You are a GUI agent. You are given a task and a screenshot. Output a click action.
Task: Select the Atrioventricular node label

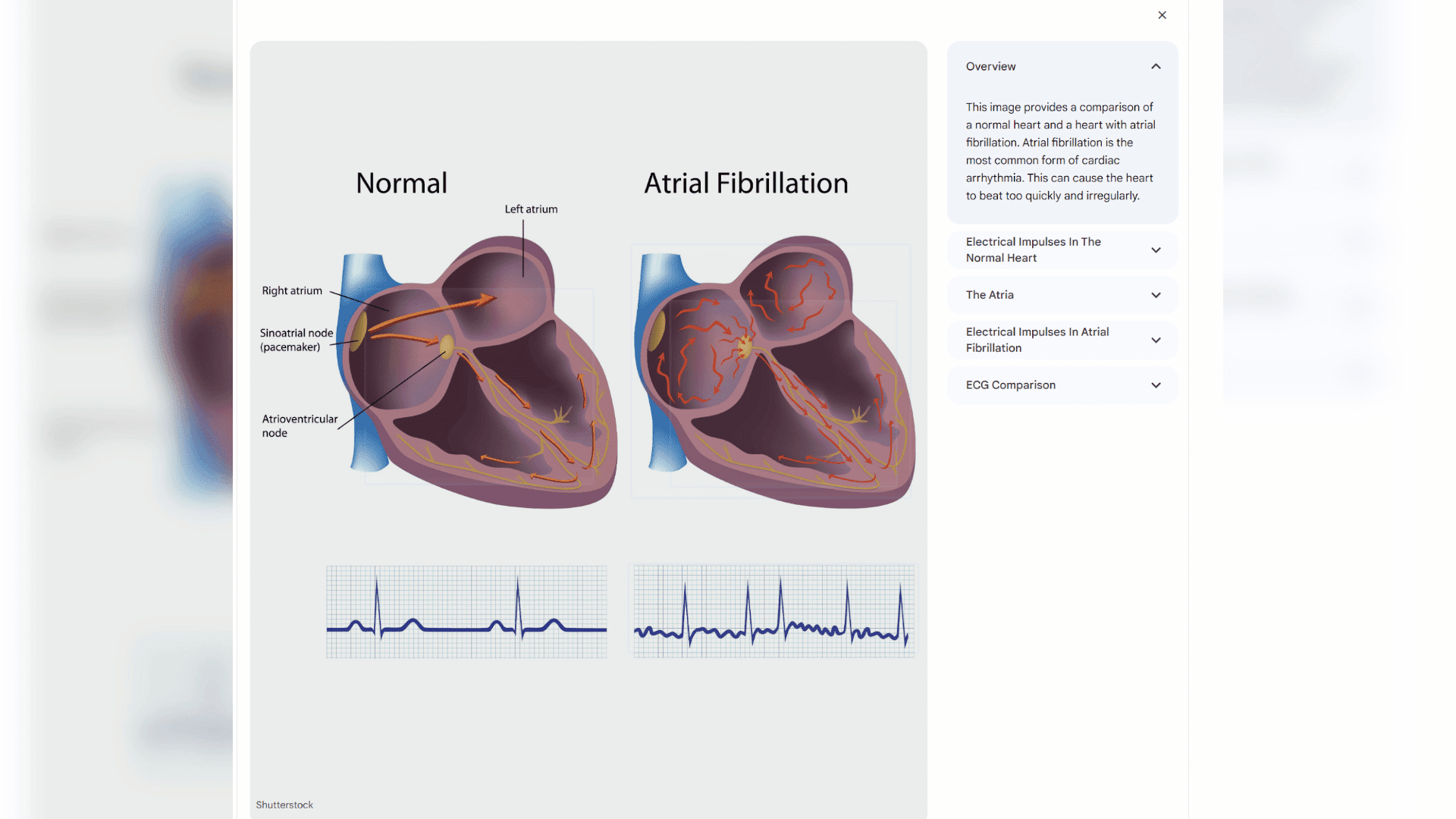pyautogui.click(x=300, y=425)
